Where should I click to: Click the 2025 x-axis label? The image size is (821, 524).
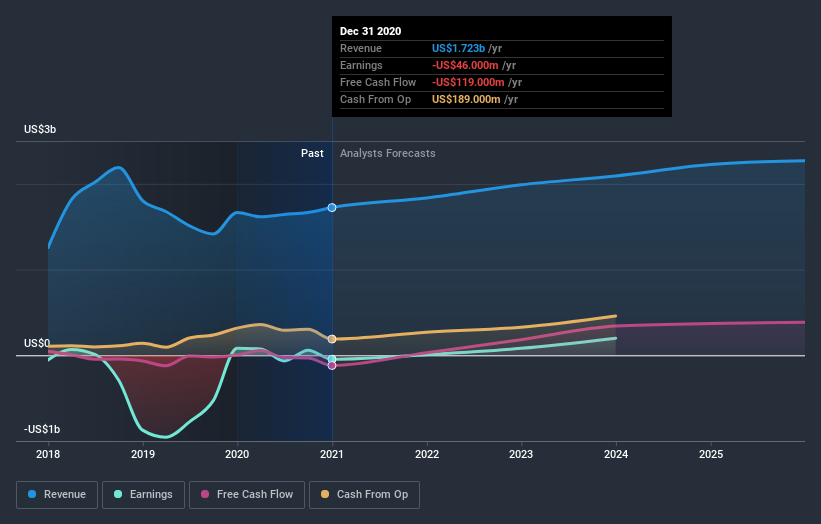(711, 454)
